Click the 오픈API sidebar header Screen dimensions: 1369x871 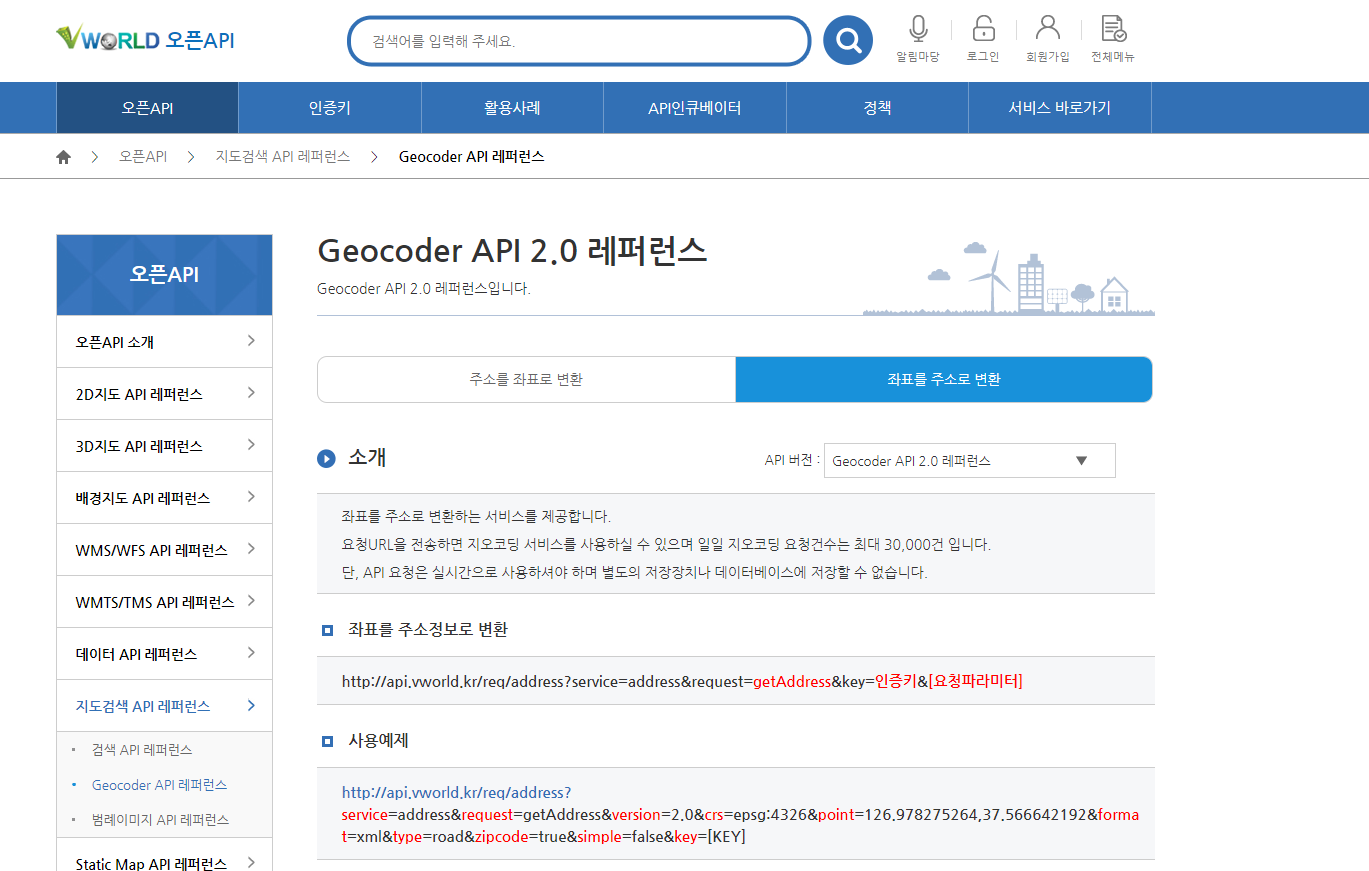coord(165,275)
